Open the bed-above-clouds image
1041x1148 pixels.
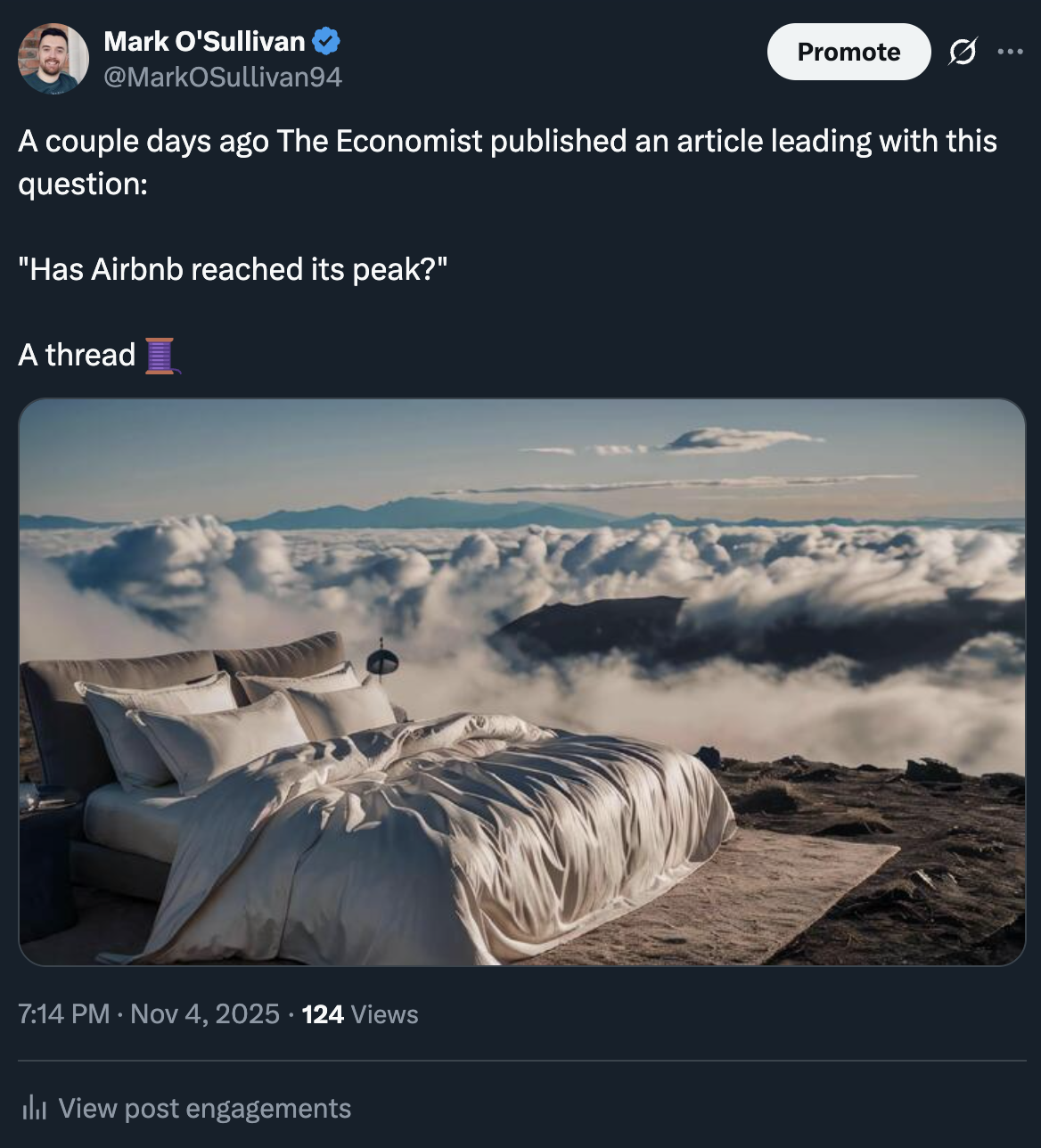click(x=522, y=682)
